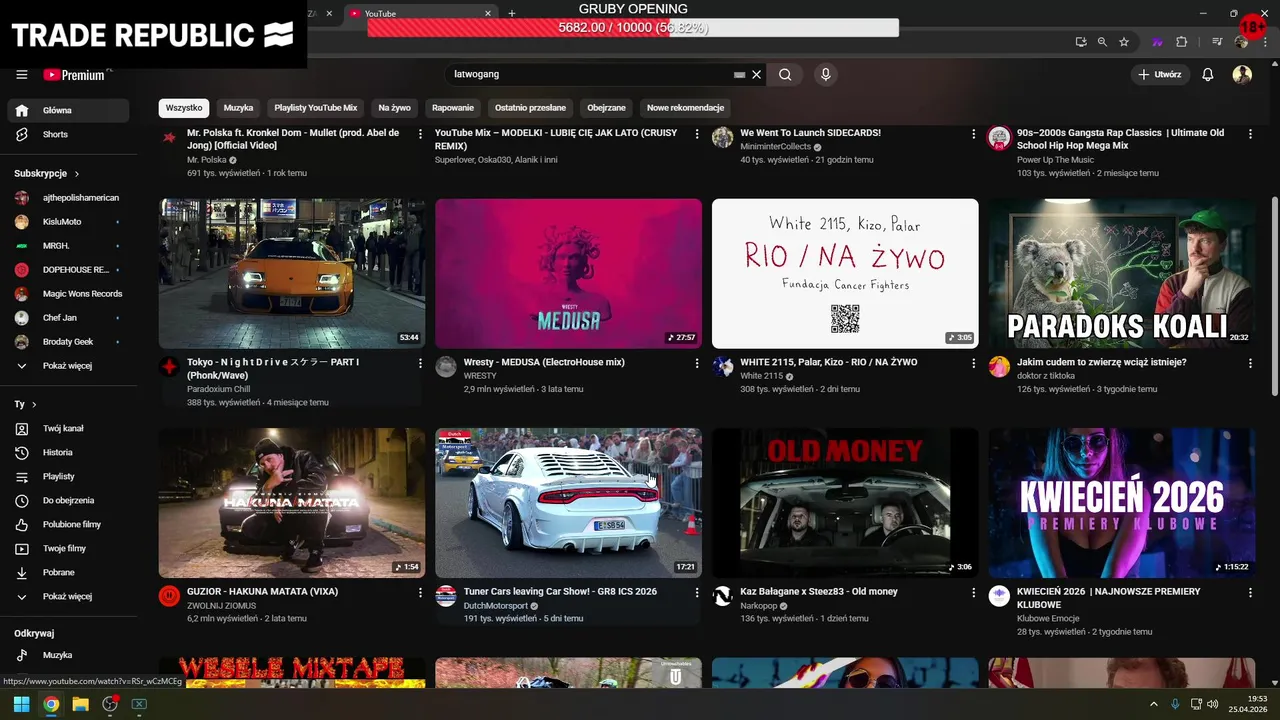This screenshot has height=720, width=1280.
Task: Open options for Paradoks Koali video
Action: pyautogui.click(x=1250, y=363)
